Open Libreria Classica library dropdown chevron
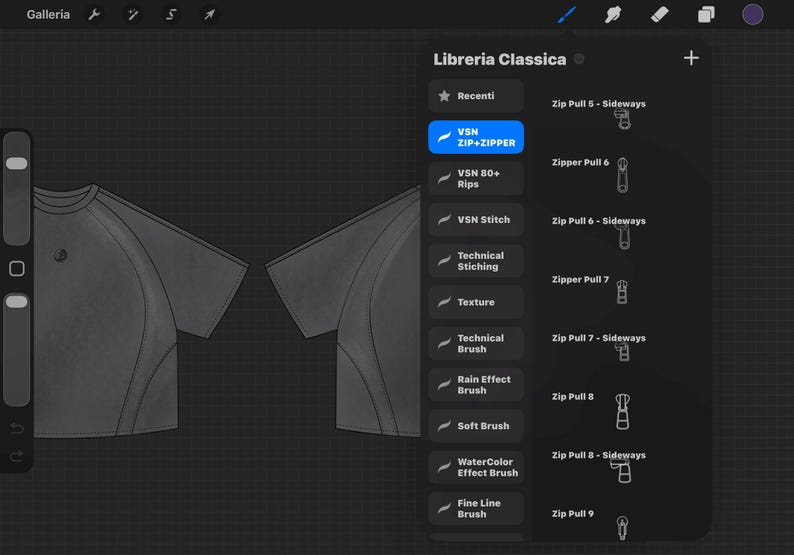The width and height of the screenshot is (794, 555). tap(579, 59)
